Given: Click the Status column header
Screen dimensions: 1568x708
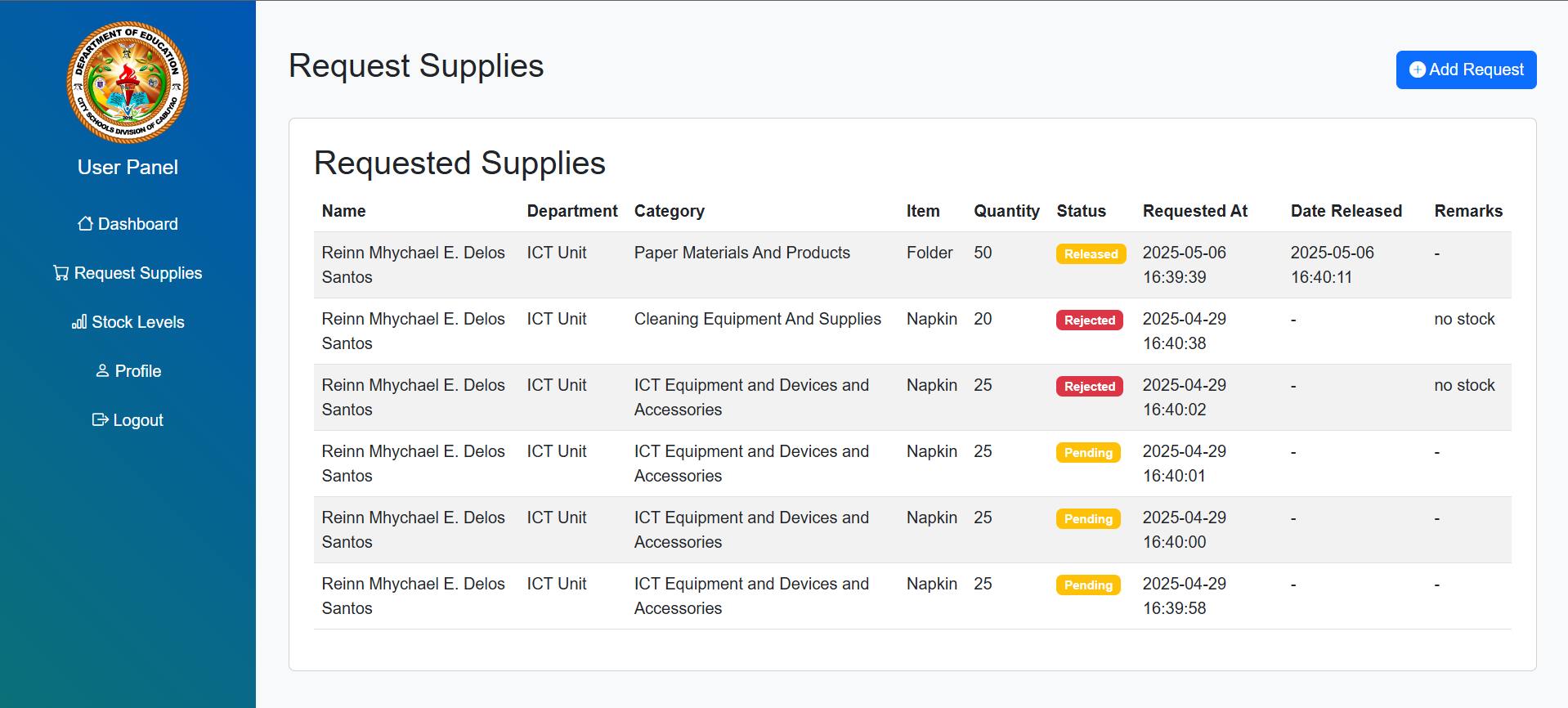Looking at the screenshot, I should click(x=1081, y=211).
